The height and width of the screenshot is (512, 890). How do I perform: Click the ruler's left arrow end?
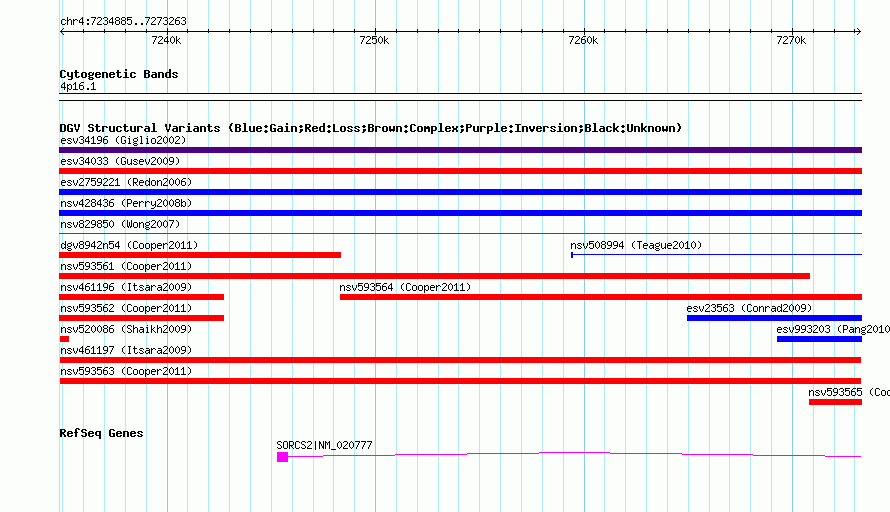62,31
